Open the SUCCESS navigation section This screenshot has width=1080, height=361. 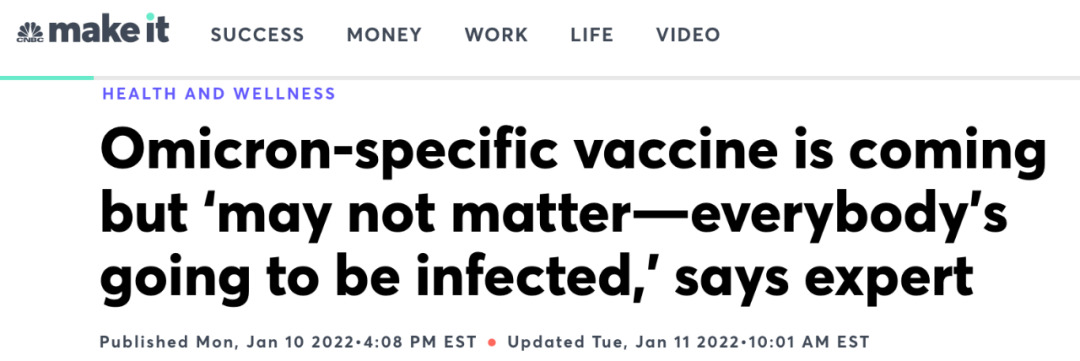pos(258,34)
